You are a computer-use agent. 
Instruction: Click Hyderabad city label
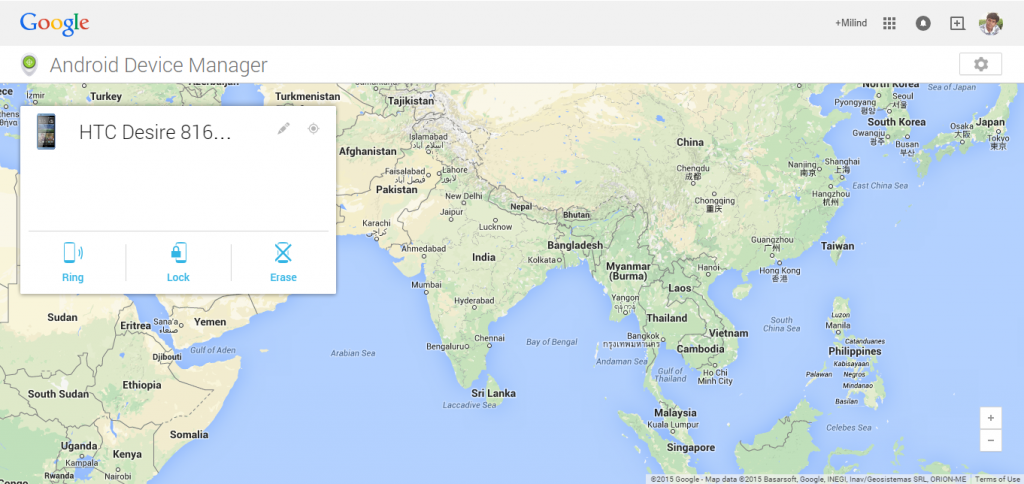474,300
